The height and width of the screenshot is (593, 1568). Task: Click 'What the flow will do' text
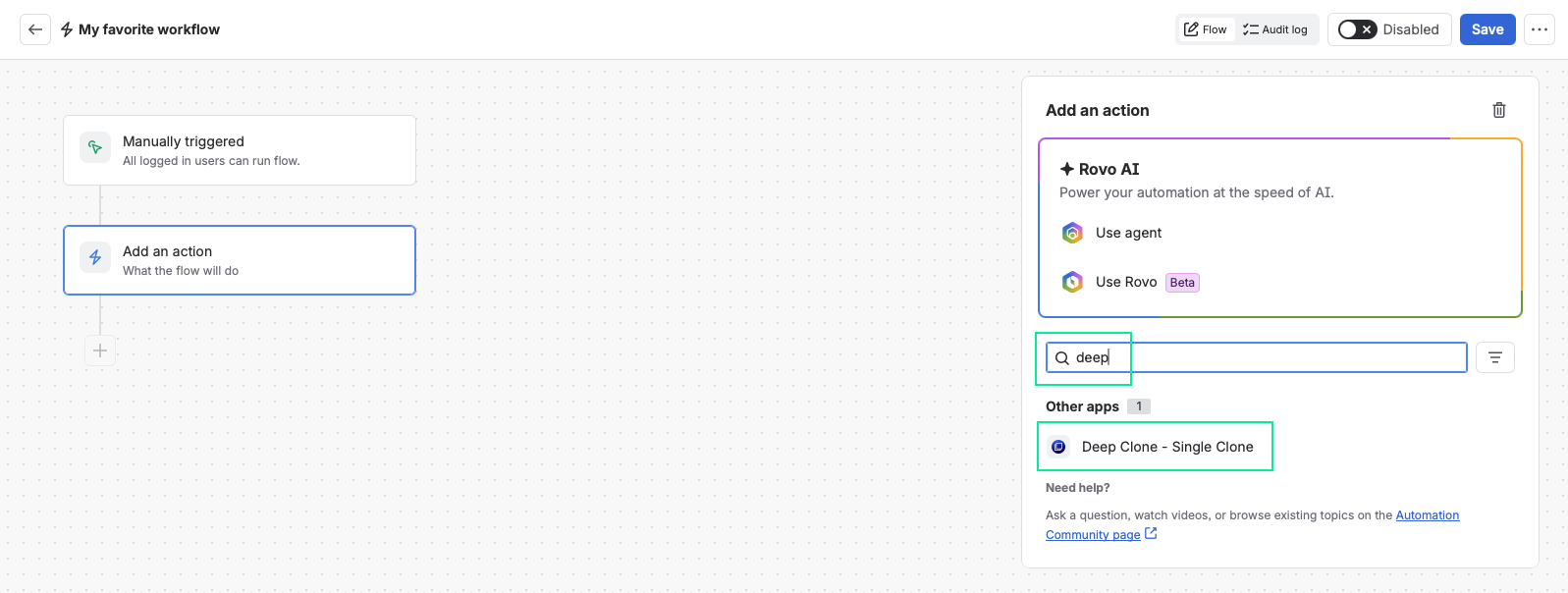tap(181, 271)
